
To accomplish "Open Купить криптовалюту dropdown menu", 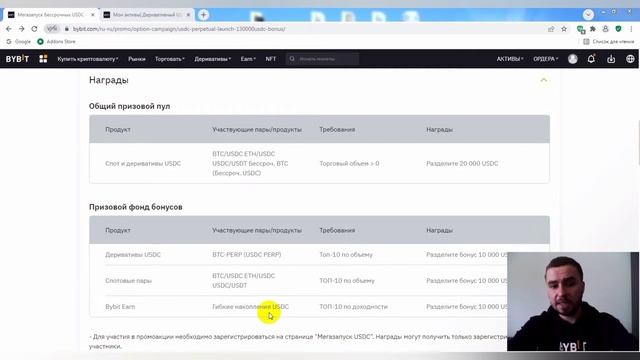I will click(88, 59).
